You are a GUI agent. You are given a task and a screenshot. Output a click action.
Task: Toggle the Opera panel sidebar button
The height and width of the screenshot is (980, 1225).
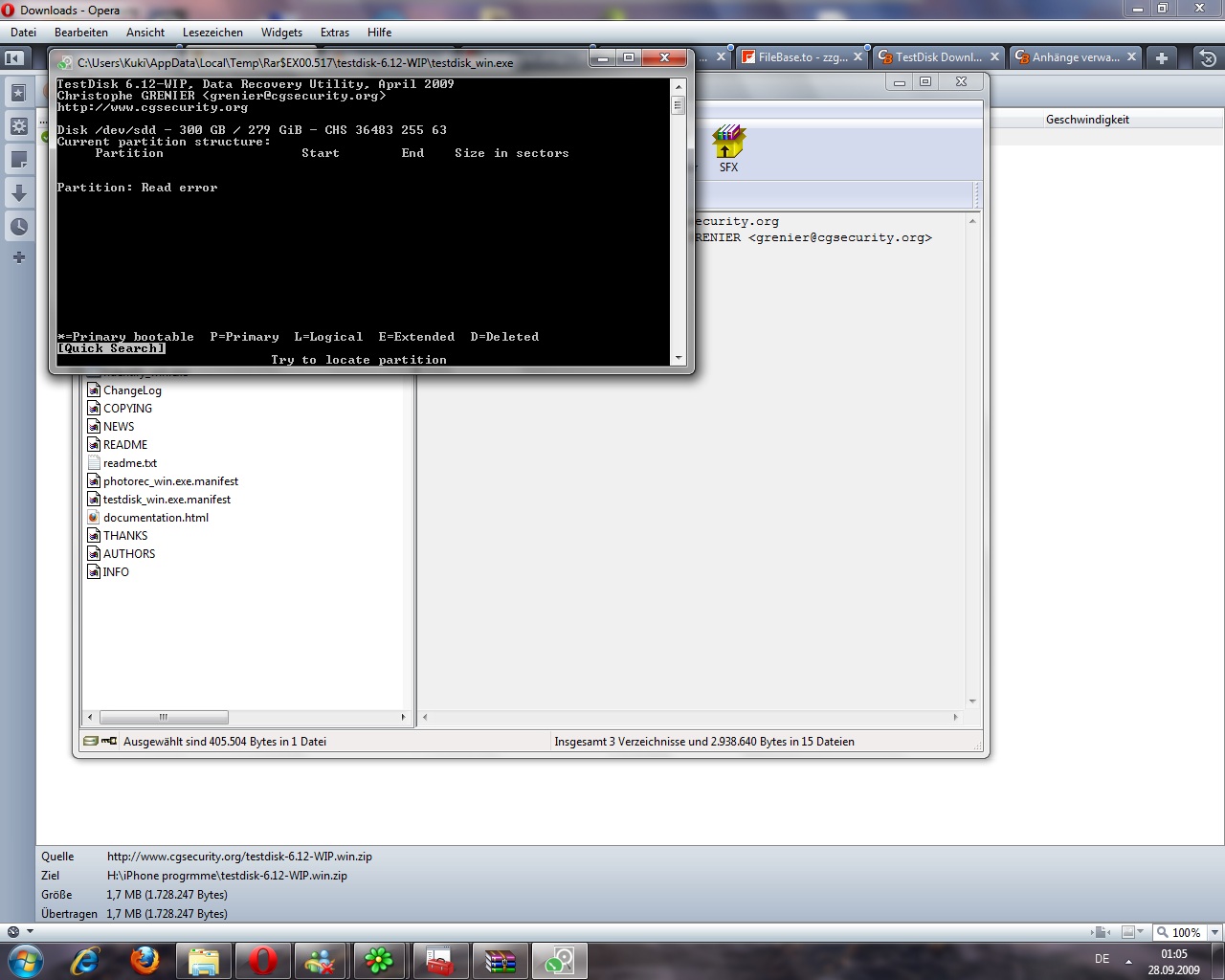[13, 57]
